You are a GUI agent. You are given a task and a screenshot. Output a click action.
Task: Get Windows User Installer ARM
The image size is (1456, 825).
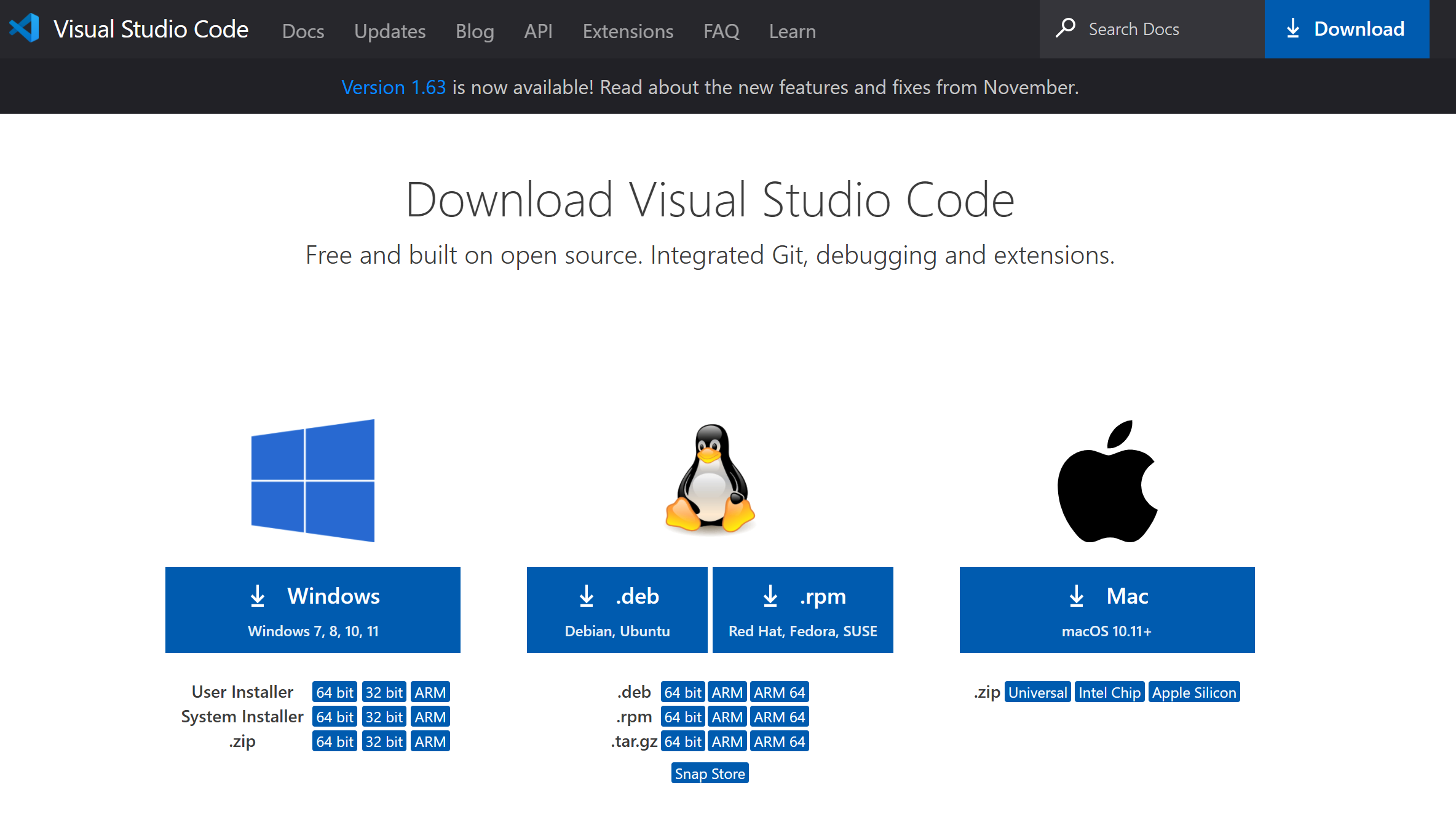(430, 692)
